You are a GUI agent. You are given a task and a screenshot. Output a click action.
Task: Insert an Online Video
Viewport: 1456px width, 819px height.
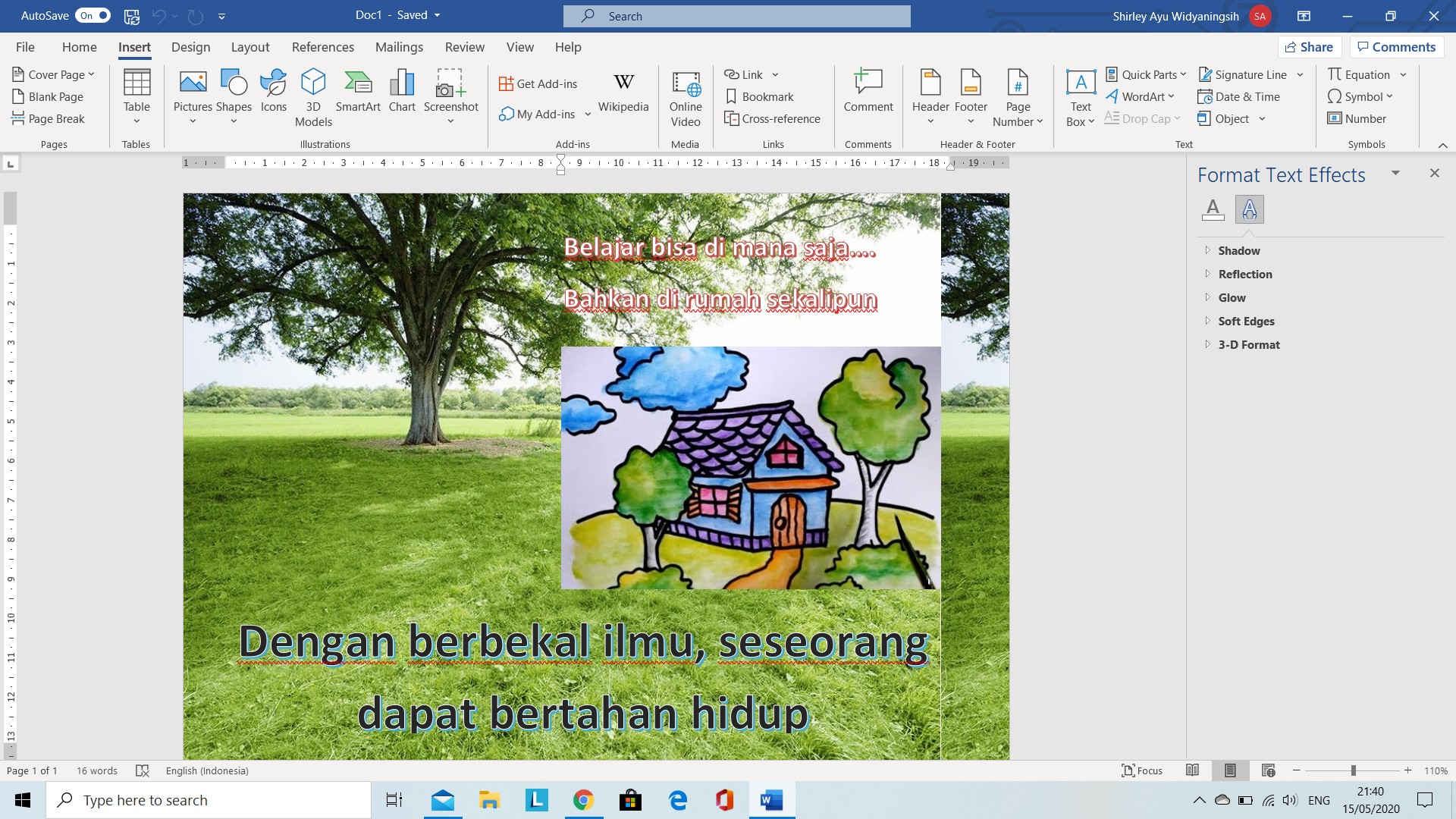(x=686, y=97)
